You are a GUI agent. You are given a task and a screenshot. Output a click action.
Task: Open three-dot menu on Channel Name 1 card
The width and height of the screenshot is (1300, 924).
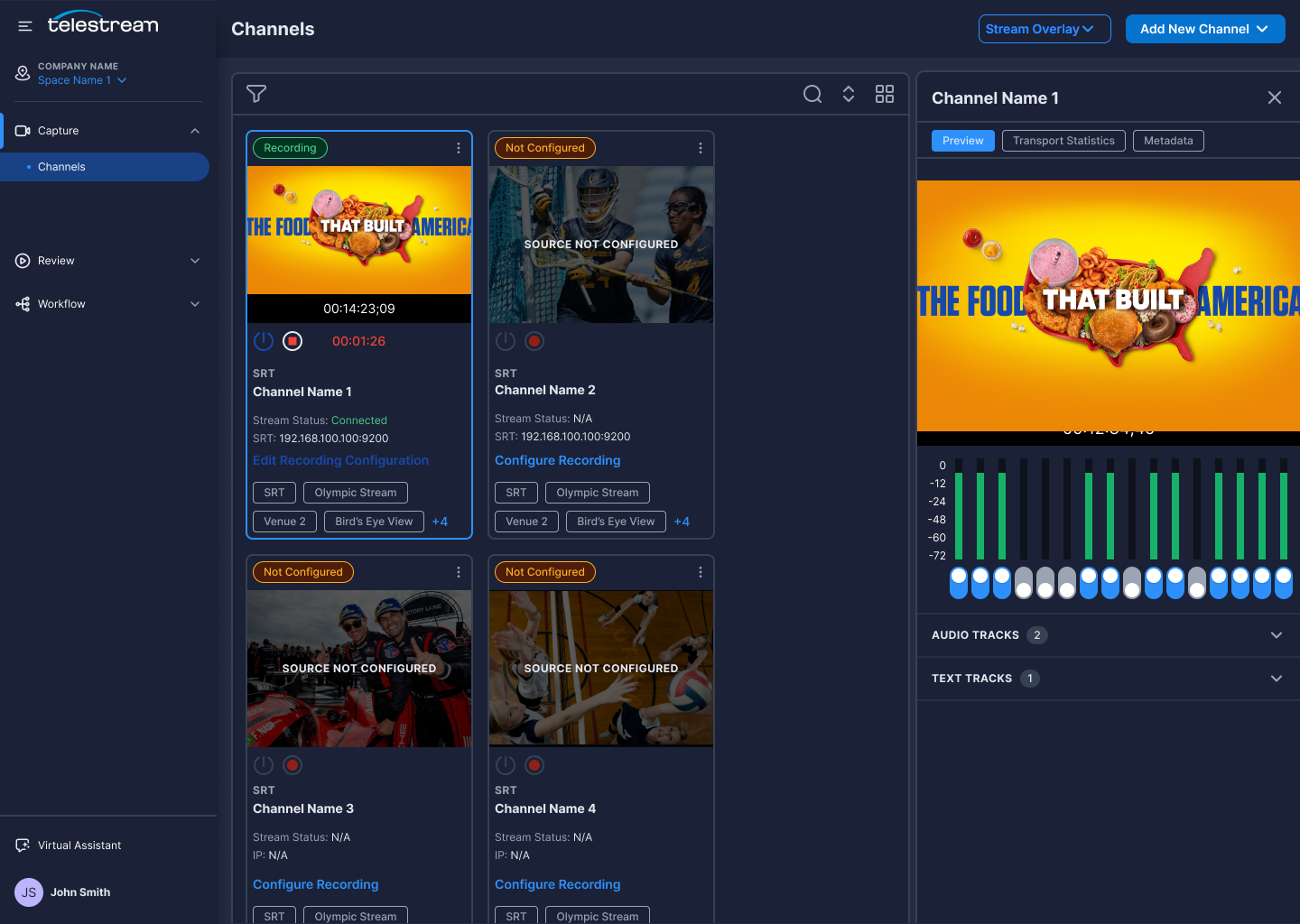coord(459,148)
